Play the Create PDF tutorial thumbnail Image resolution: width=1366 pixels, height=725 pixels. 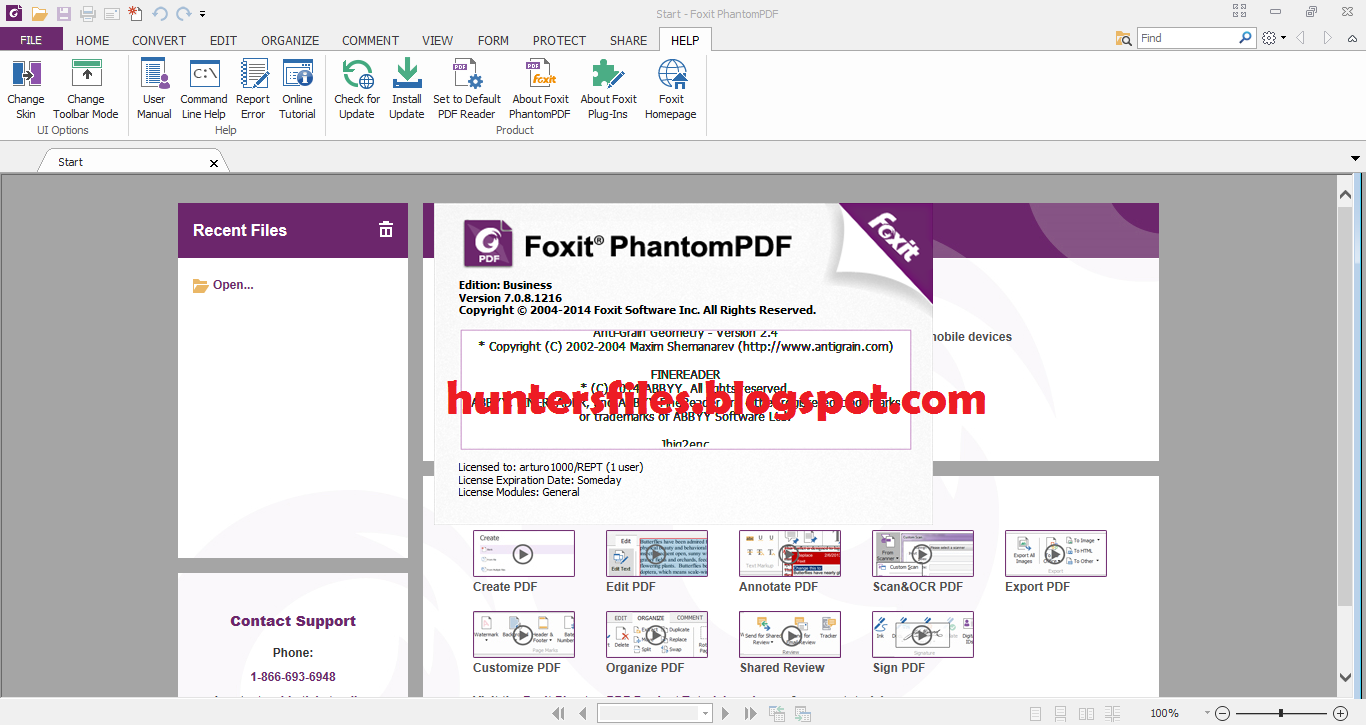pyautogui.click(x=523, y=553)
